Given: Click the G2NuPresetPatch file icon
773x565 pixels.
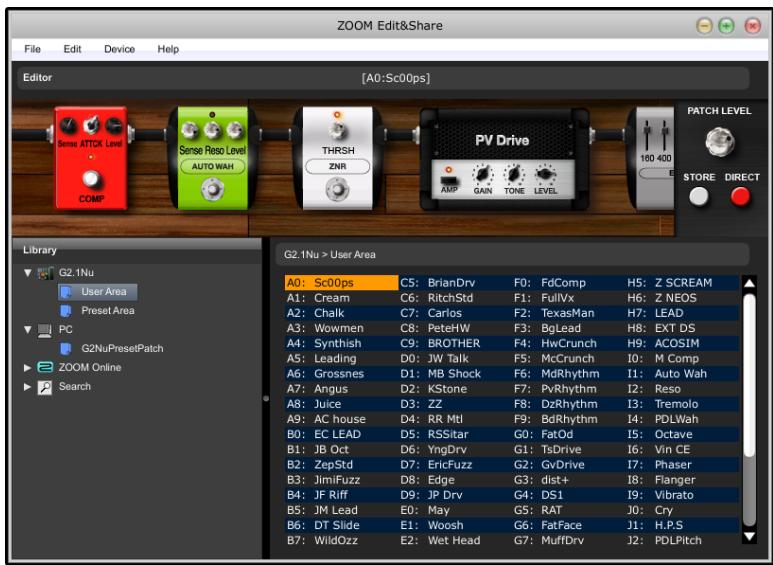Looking at the screenshot, I should tap(66, 349).
